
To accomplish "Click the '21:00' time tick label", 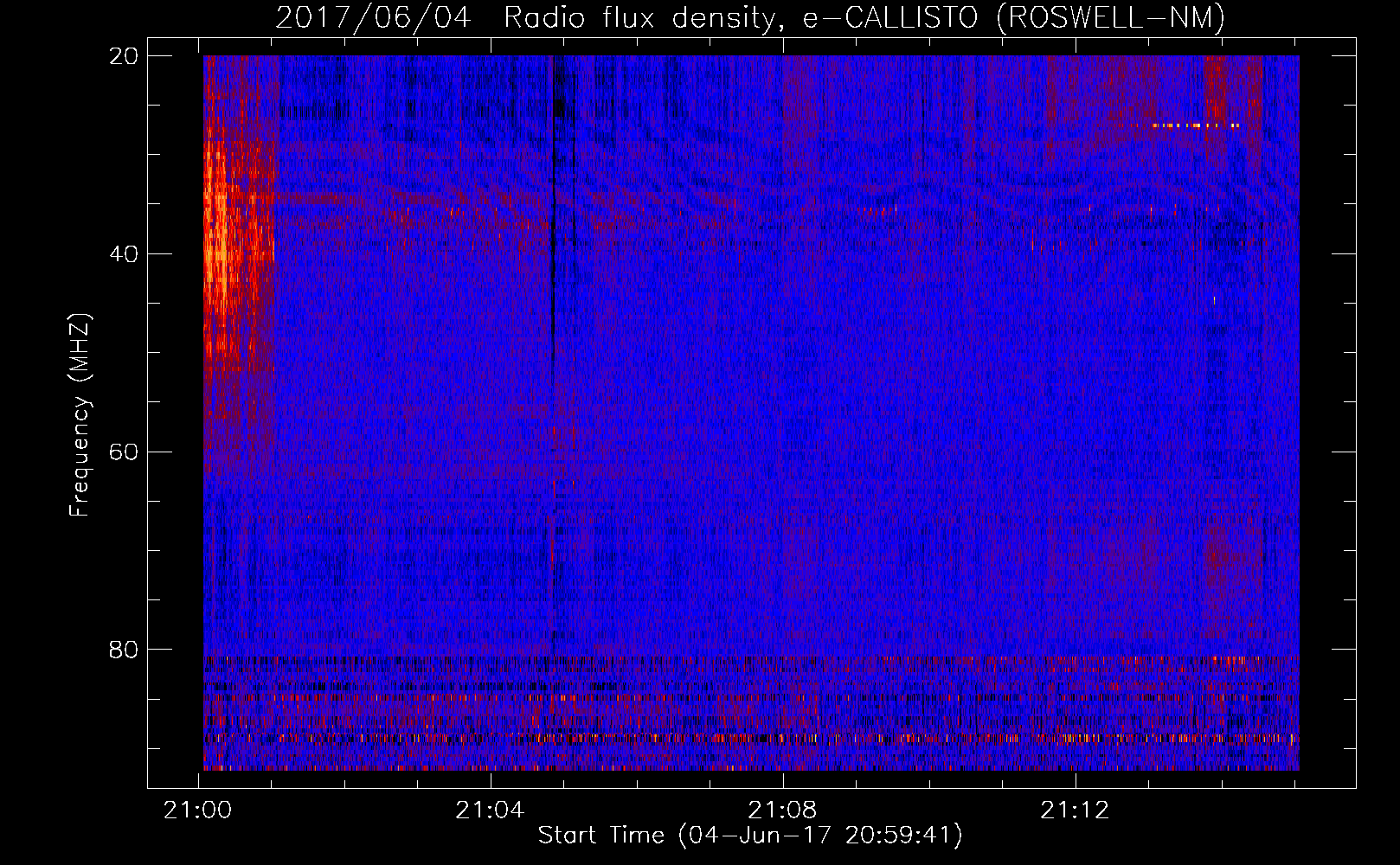I will (198, 811).
